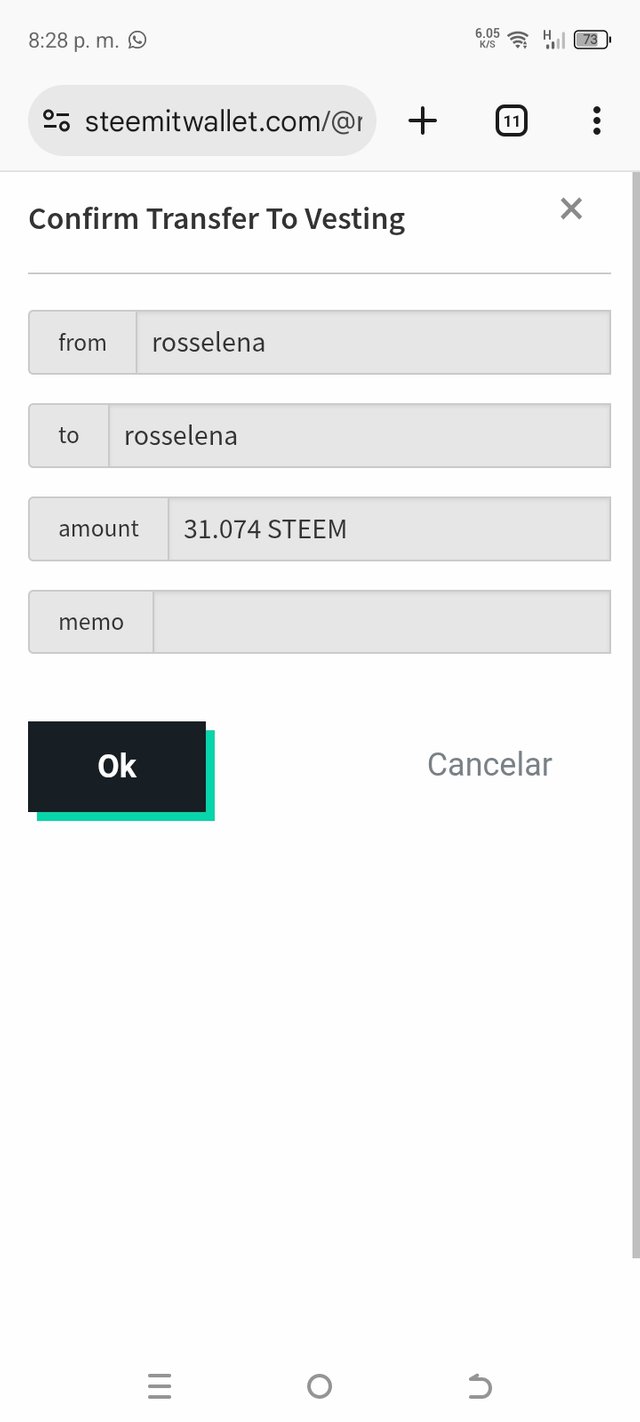Click the amount field showing 31.074 STEEM

[x=389, y=528]
